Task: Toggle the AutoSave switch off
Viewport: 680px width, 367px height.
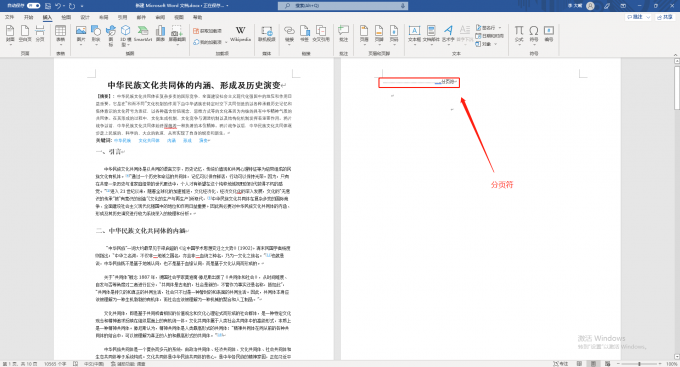Action: tap(33, 6)
